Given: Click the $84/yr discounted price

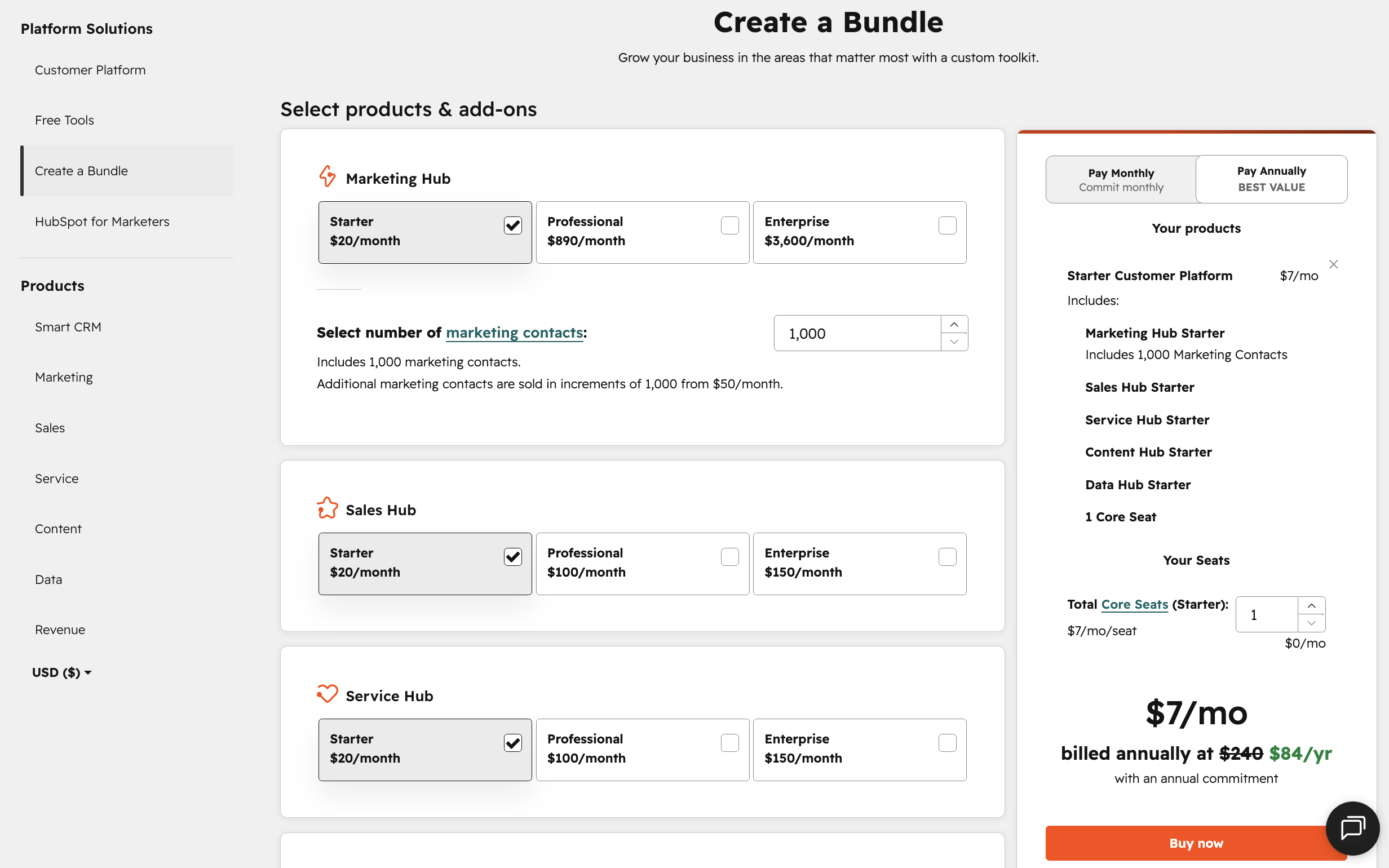Looking at the screenshot, I should (x=1300, y=752).
